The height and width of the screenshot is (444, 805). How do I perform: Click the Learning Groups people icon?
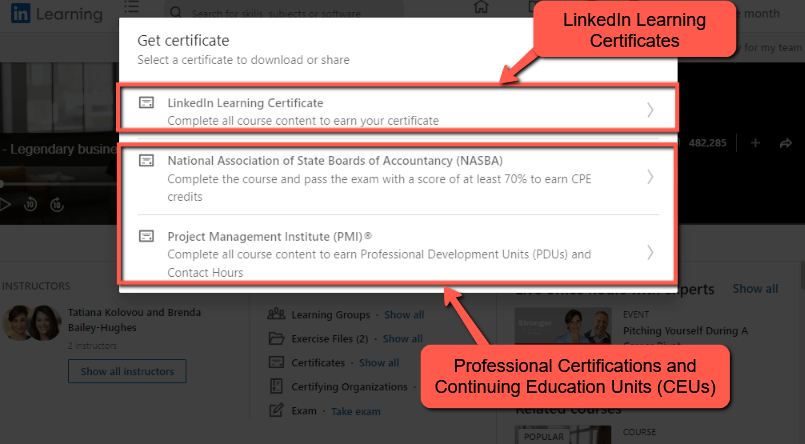[276, 314]
